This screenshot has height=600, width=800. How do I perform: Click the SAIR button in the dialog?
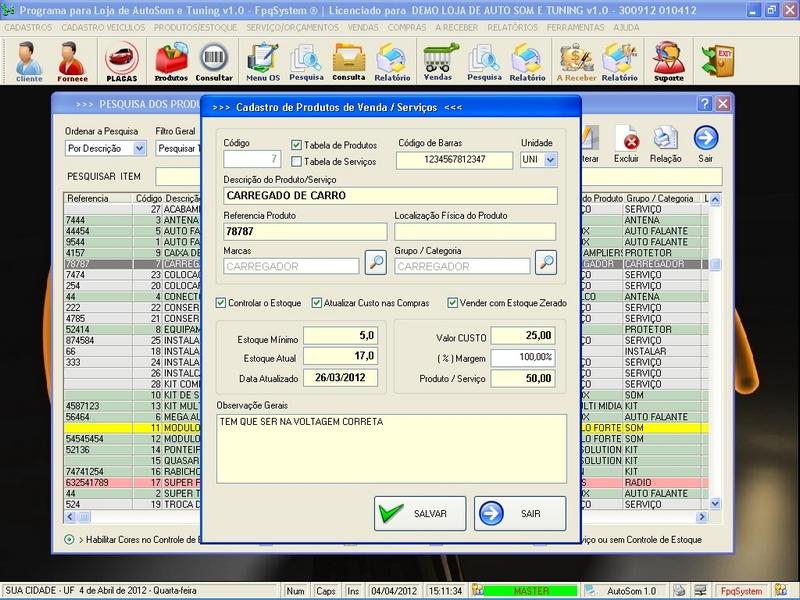click(x=520, y=514)
